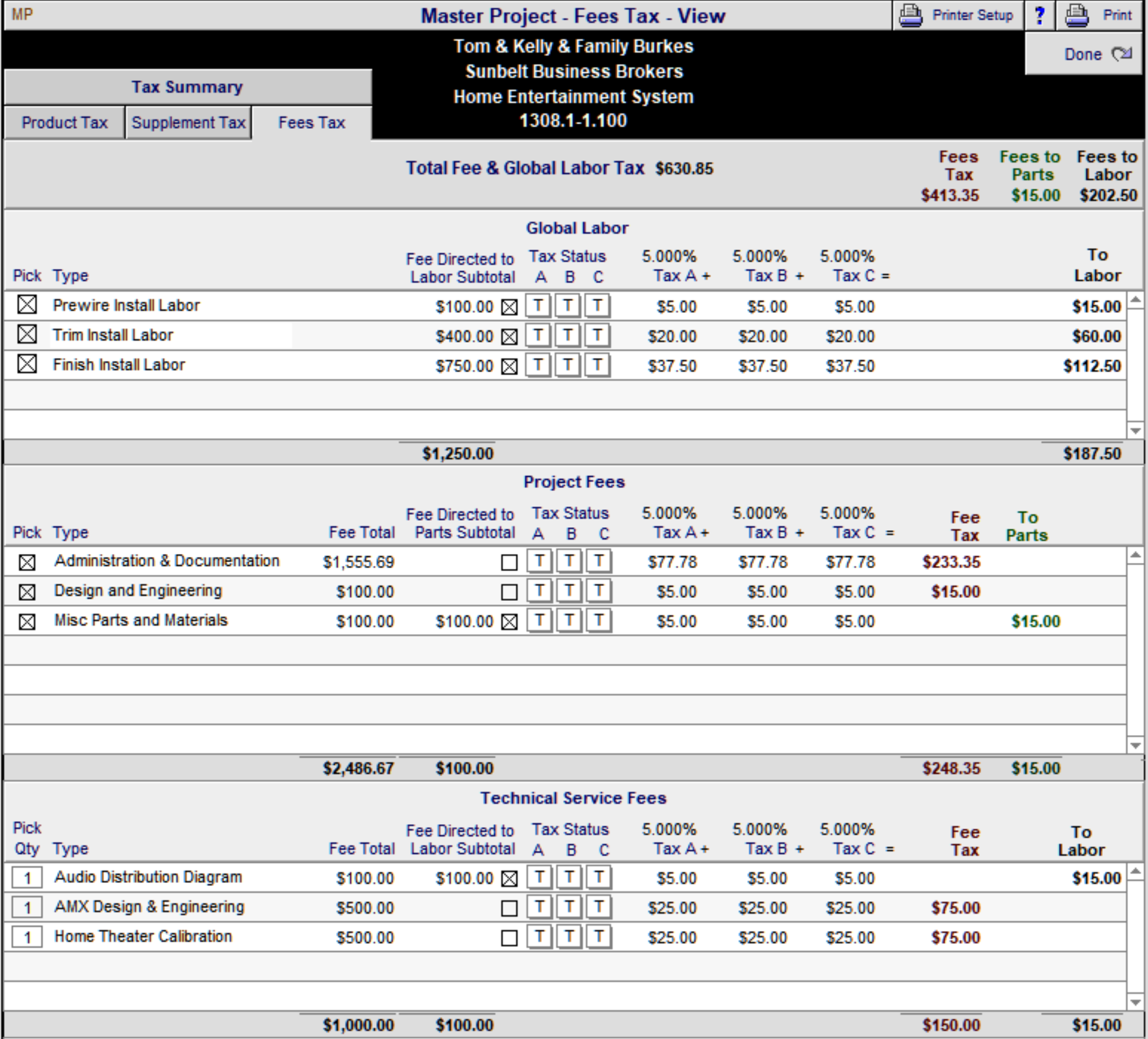Viewport: 1148px width, 1039px height.
Task: Toggle Pick checkbox for Finish Install Labor
Action: pyautogui.click(x=27, y=363)
